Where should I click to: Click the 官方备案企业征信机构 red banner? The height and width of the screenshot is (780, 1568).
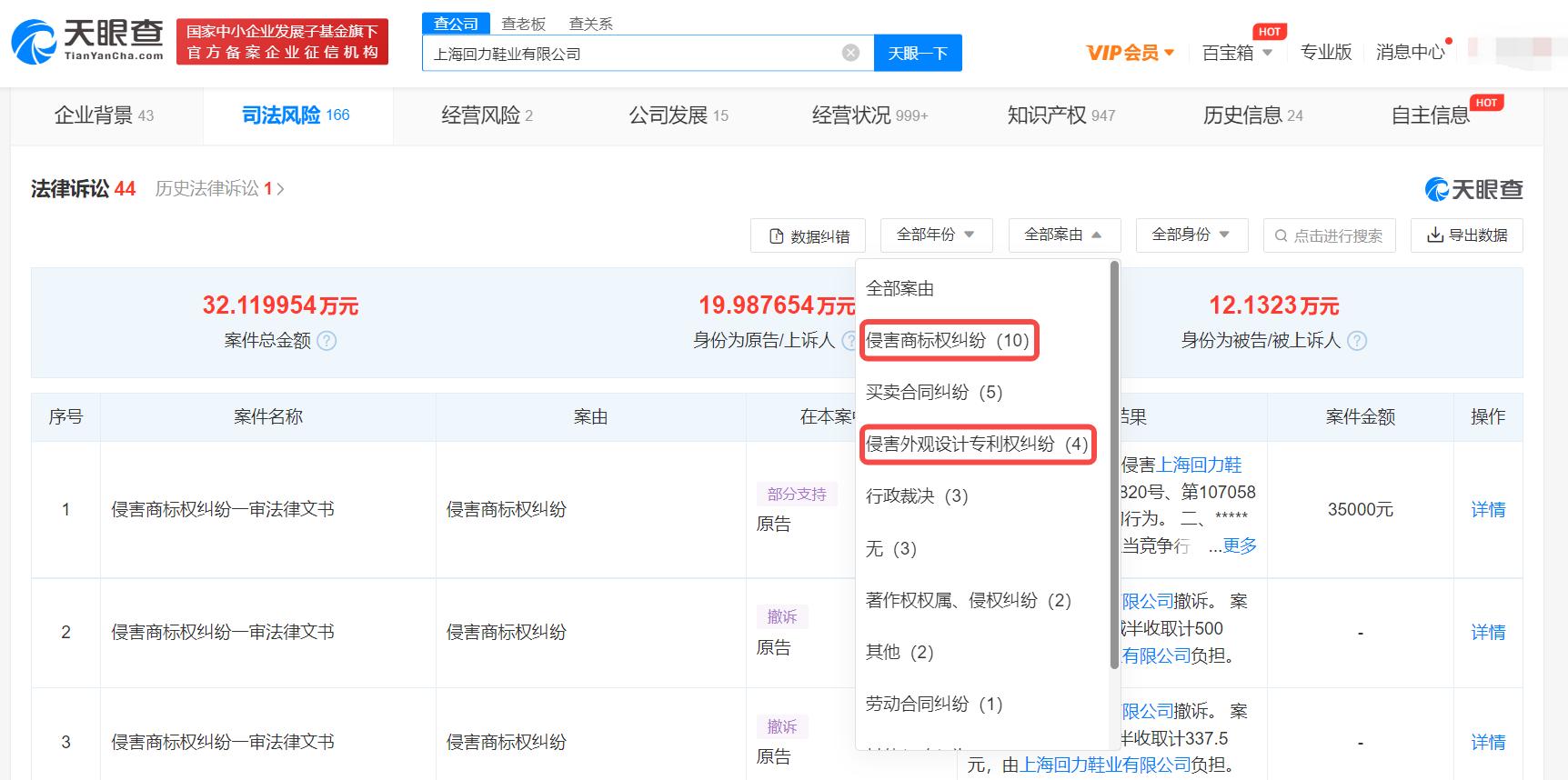click(282, 42)
